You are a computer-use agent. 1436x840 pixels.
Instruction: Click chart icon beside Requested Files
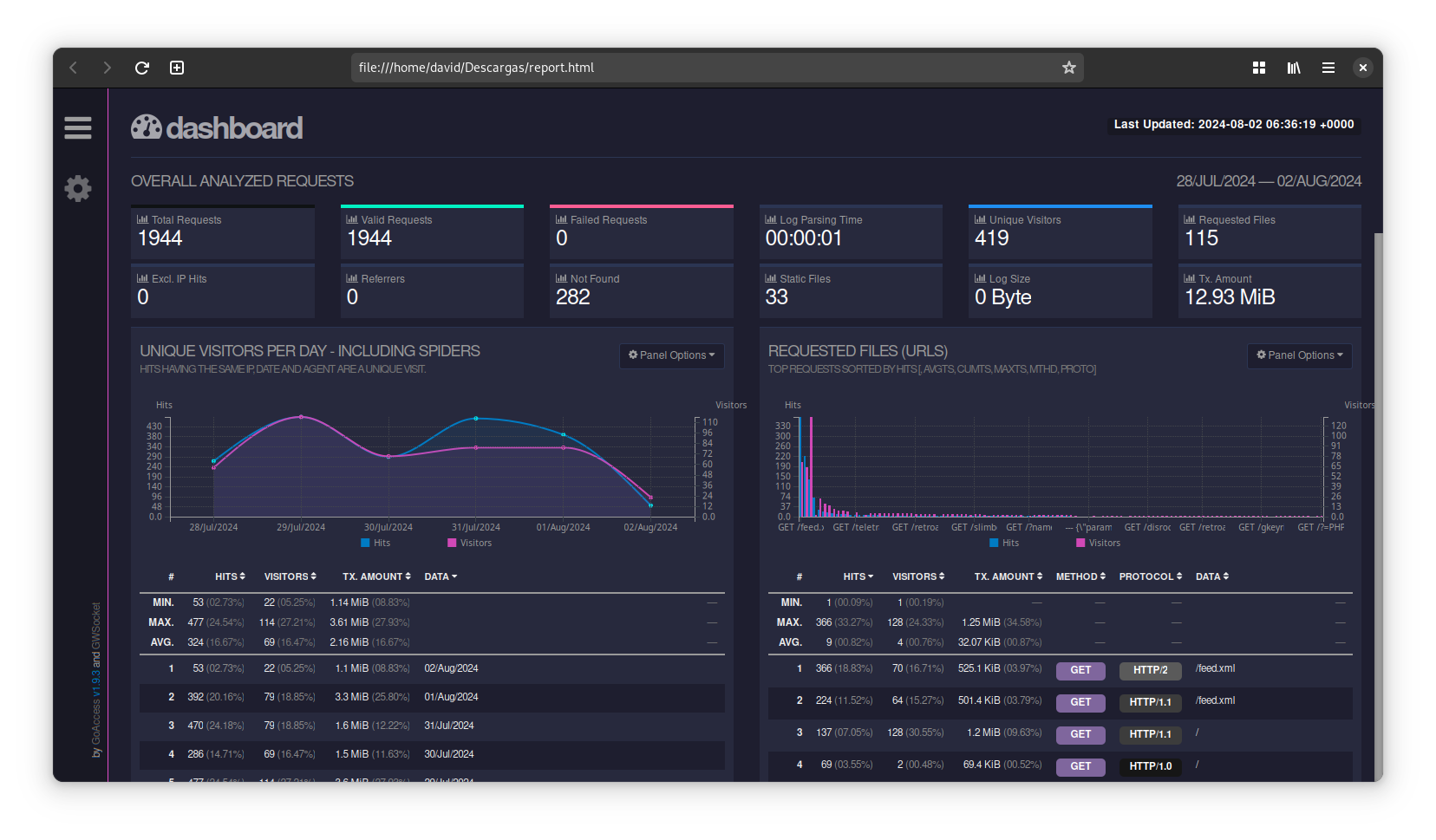click(1190, 219)
